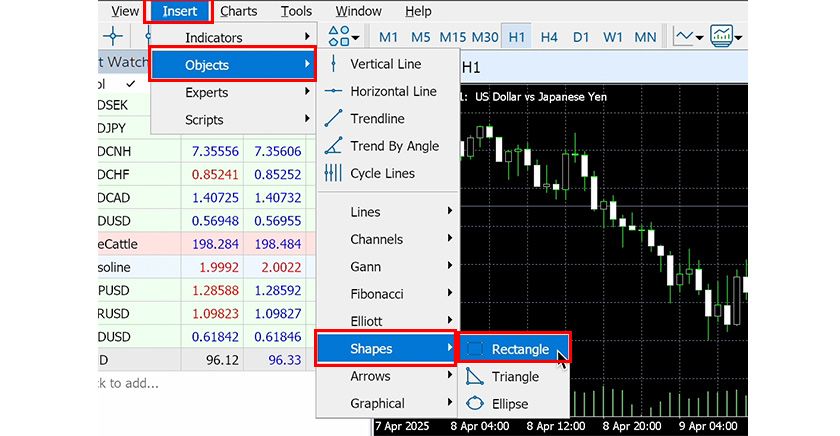Open the line chart type dropdown

689,38
